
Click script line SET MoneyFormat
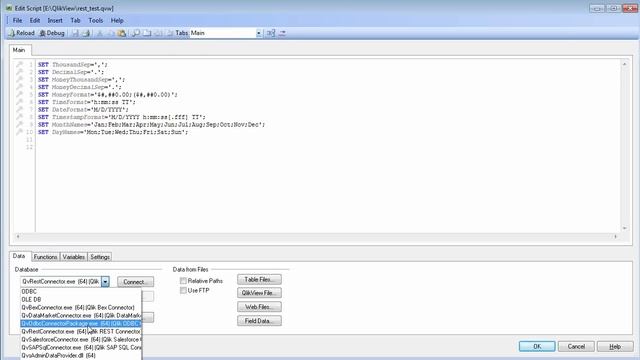[108, 95]
